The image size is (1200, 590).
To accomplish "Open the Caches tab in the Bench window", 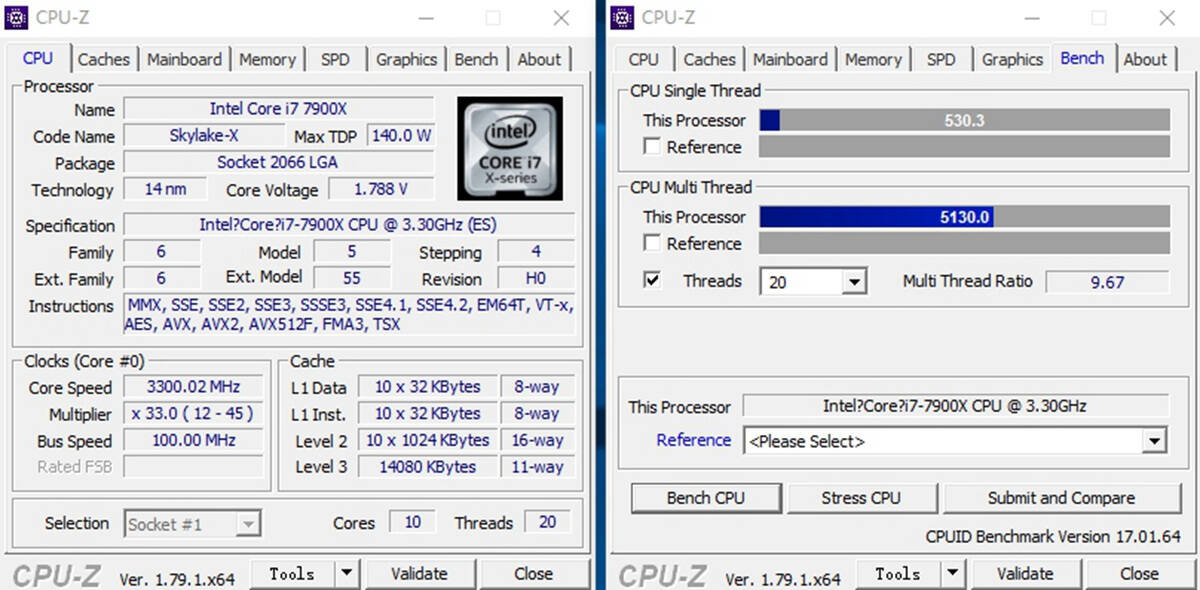I will click(x=710, y=59).
